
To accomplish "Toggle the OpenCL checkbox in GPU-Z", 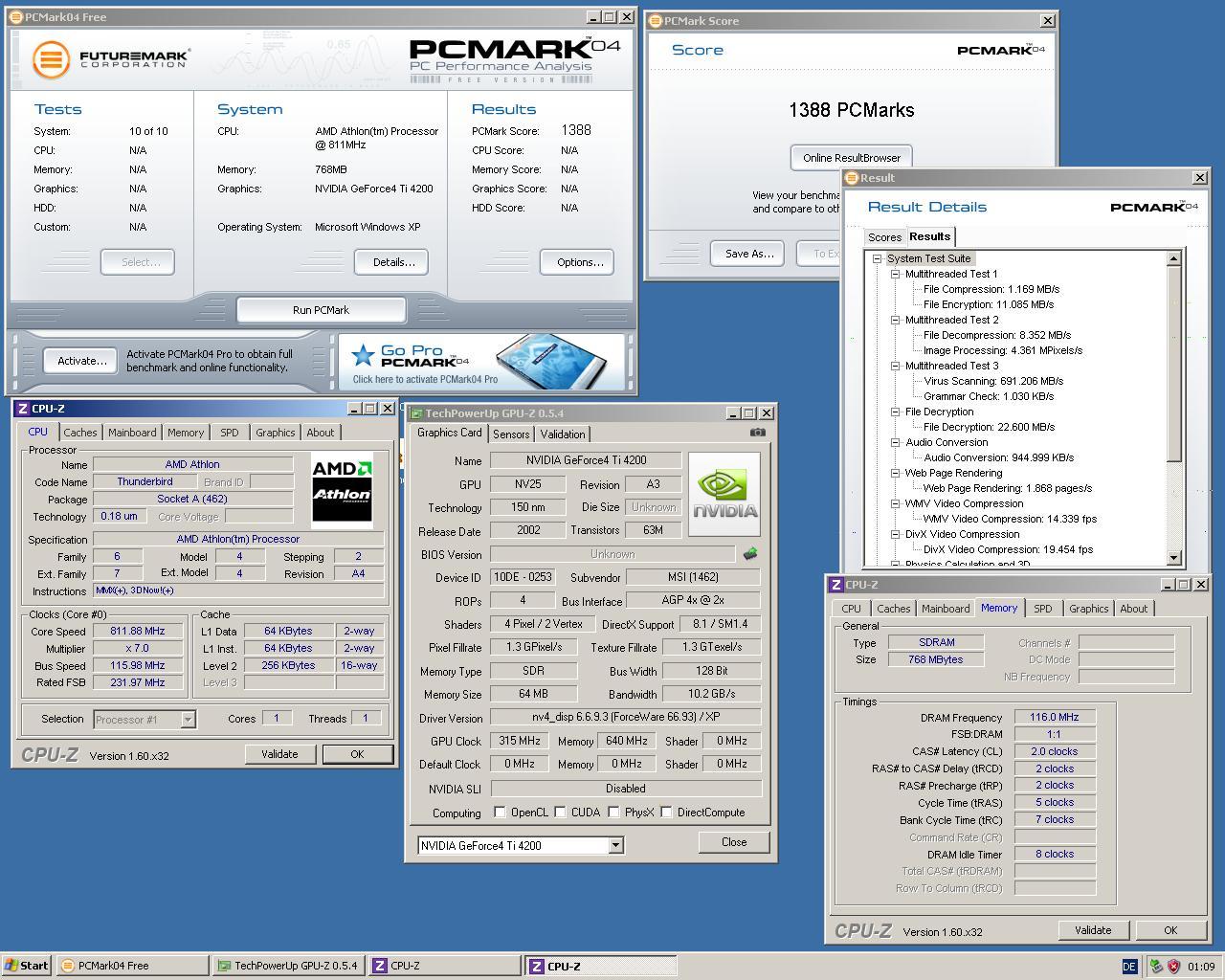I will 500,813.
